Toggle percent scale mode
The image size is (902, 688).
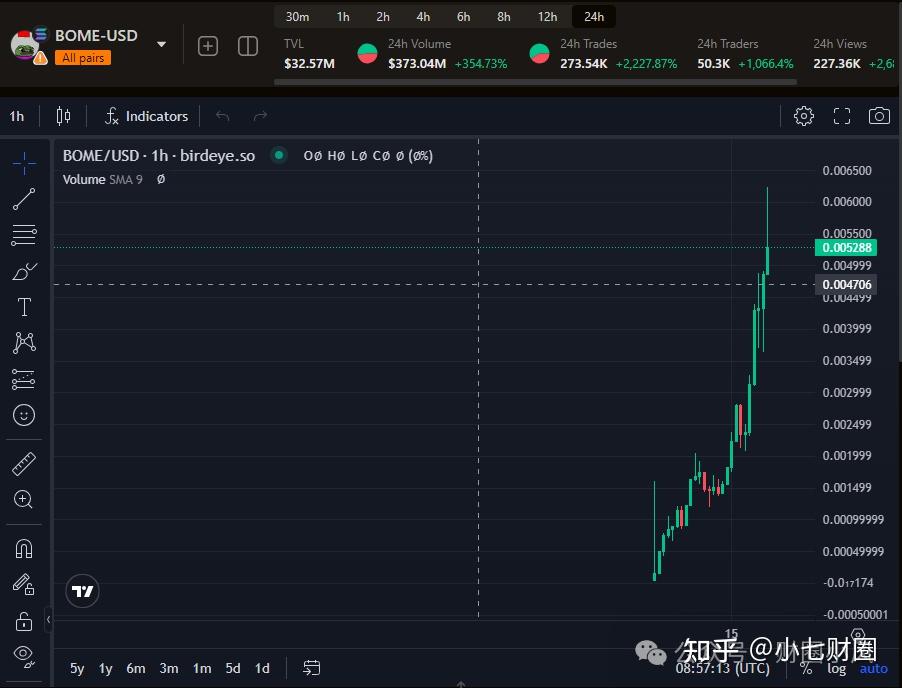tap(806, 668)
